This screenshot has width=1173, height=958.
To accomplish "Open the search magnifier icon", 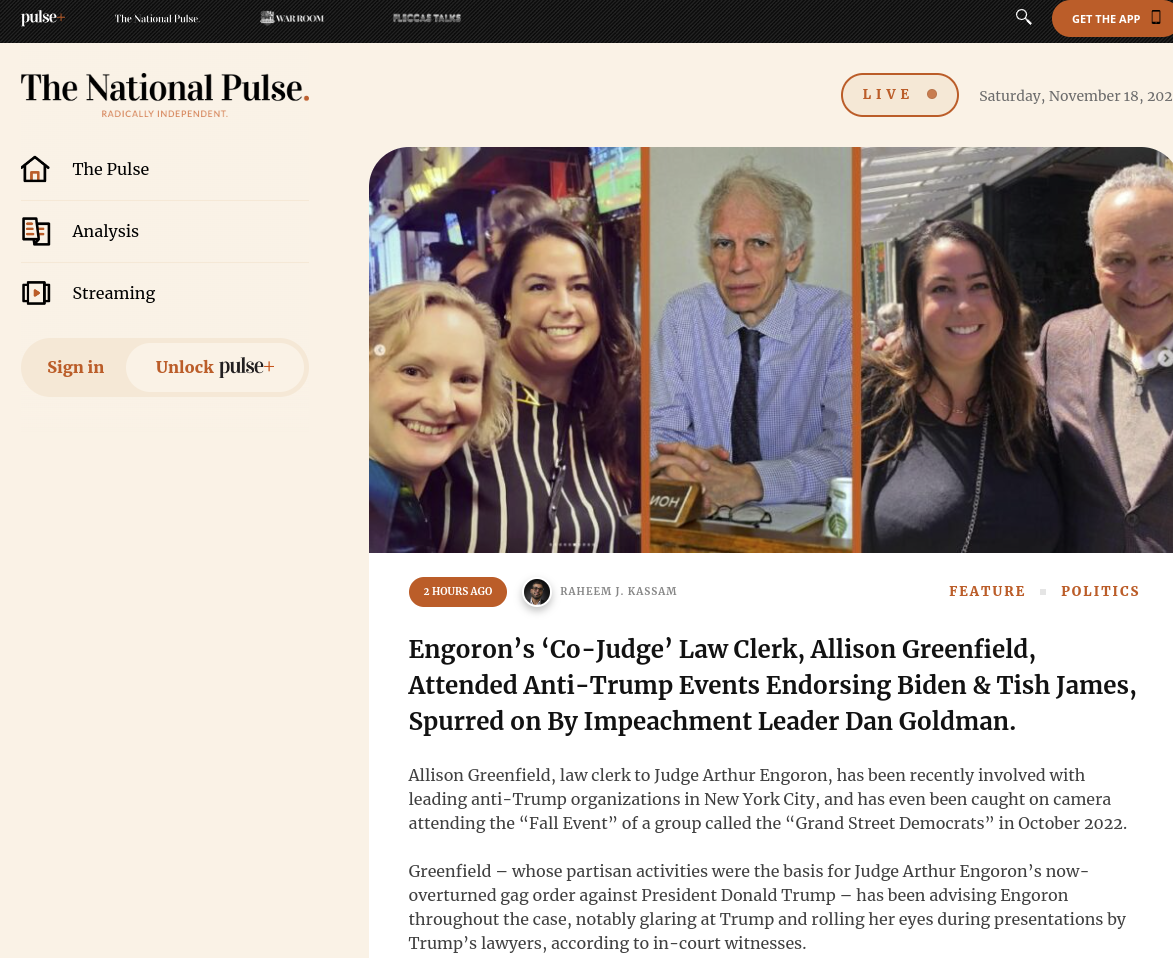I will pyautogui.click(x=1023, y=17).
